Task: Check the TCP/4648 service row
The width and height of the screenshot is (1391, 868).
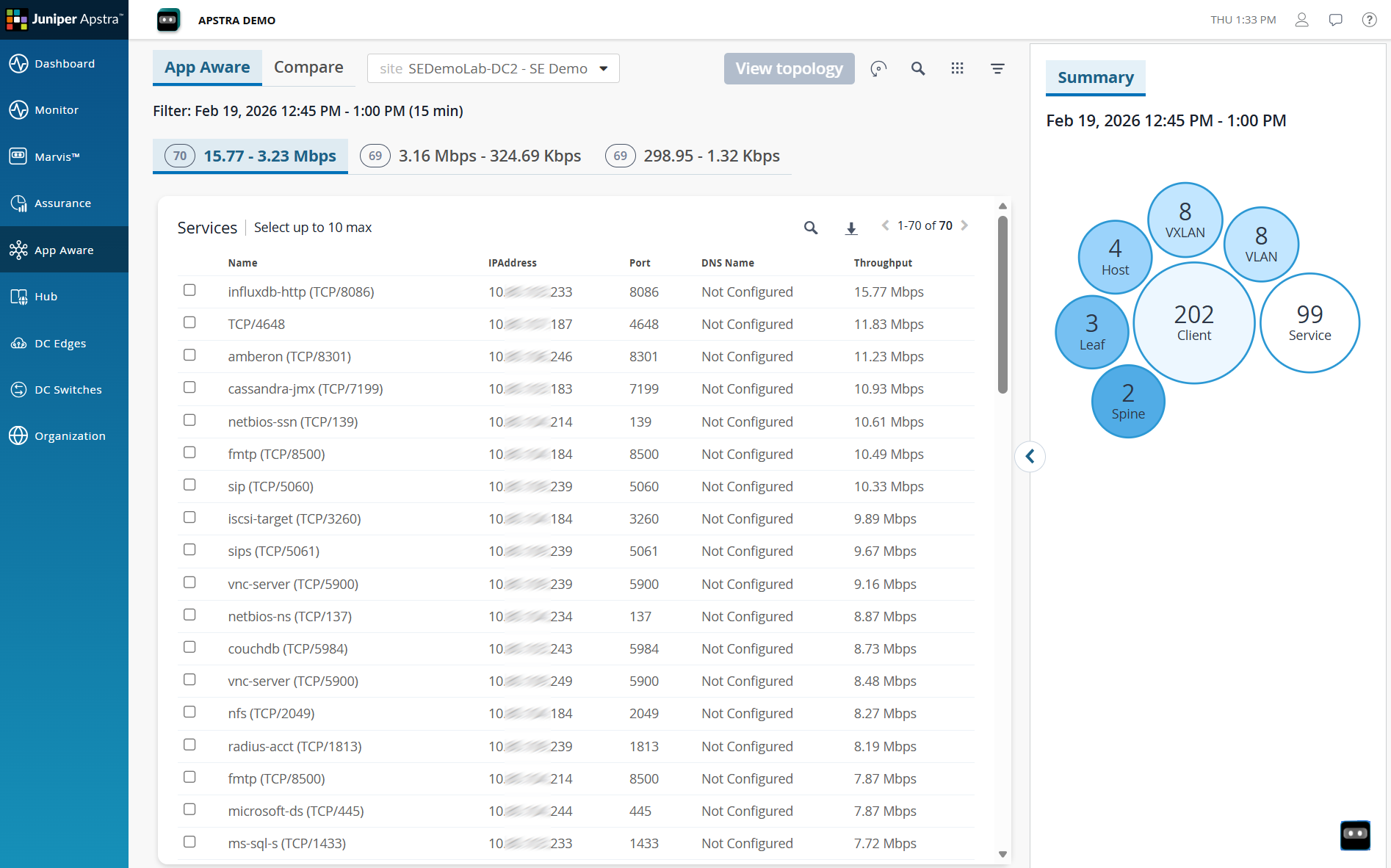Action: (189, 322)
